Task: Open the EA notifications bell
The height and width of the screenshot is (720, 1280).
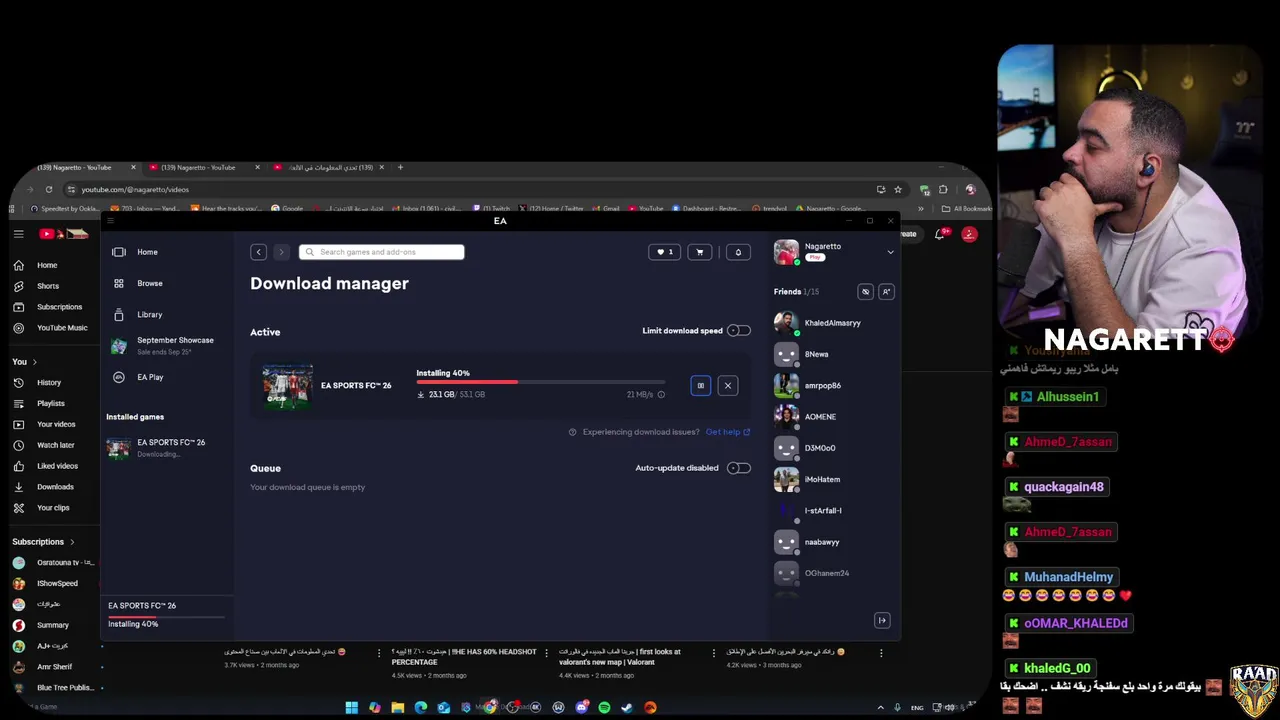Action: pyautogui.click(x=738, y=252)
